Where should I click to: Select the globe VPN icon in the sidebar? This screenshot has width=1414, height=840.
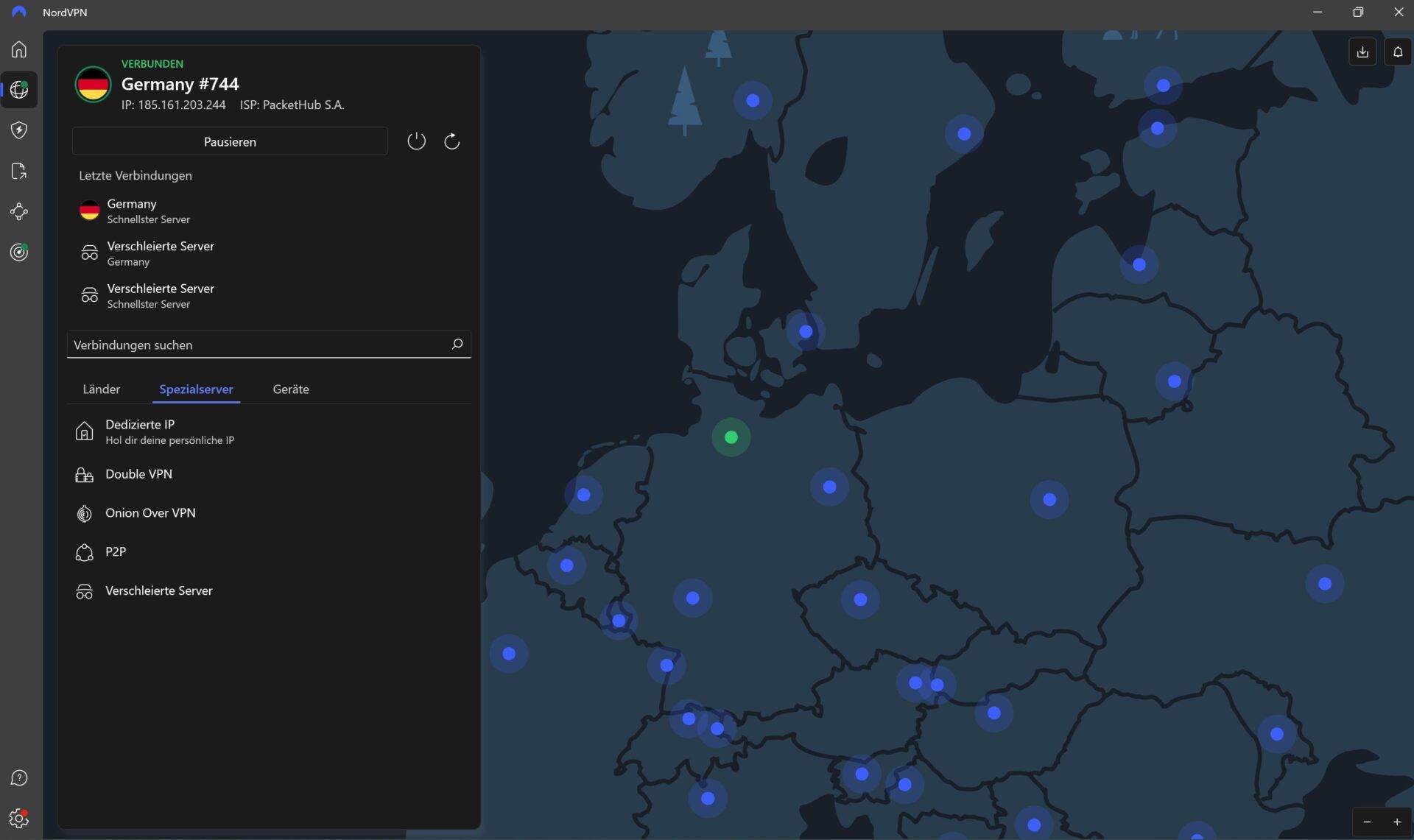(x=19, y=90)
